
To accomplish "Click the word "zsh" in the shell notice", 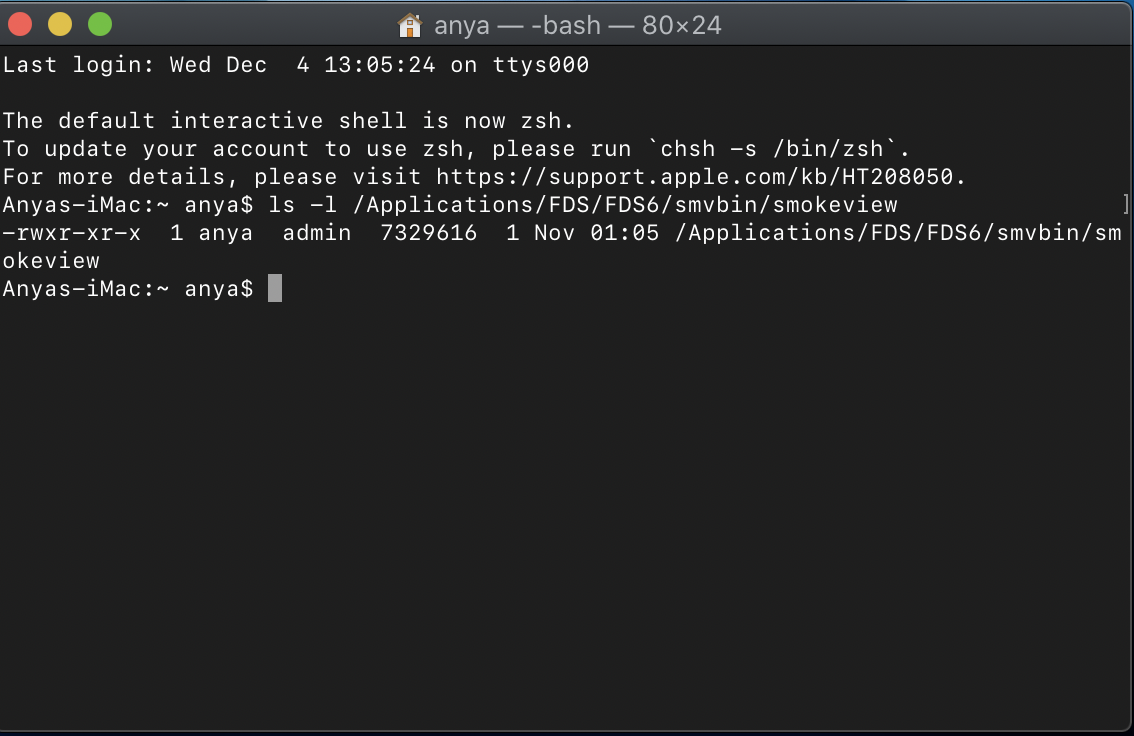I will (540, 120).
